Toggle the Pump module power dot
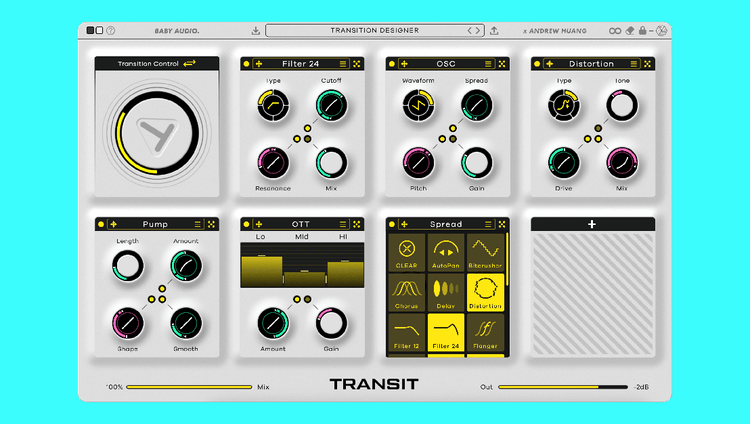 pyautogui.click(x=101, y=224)
